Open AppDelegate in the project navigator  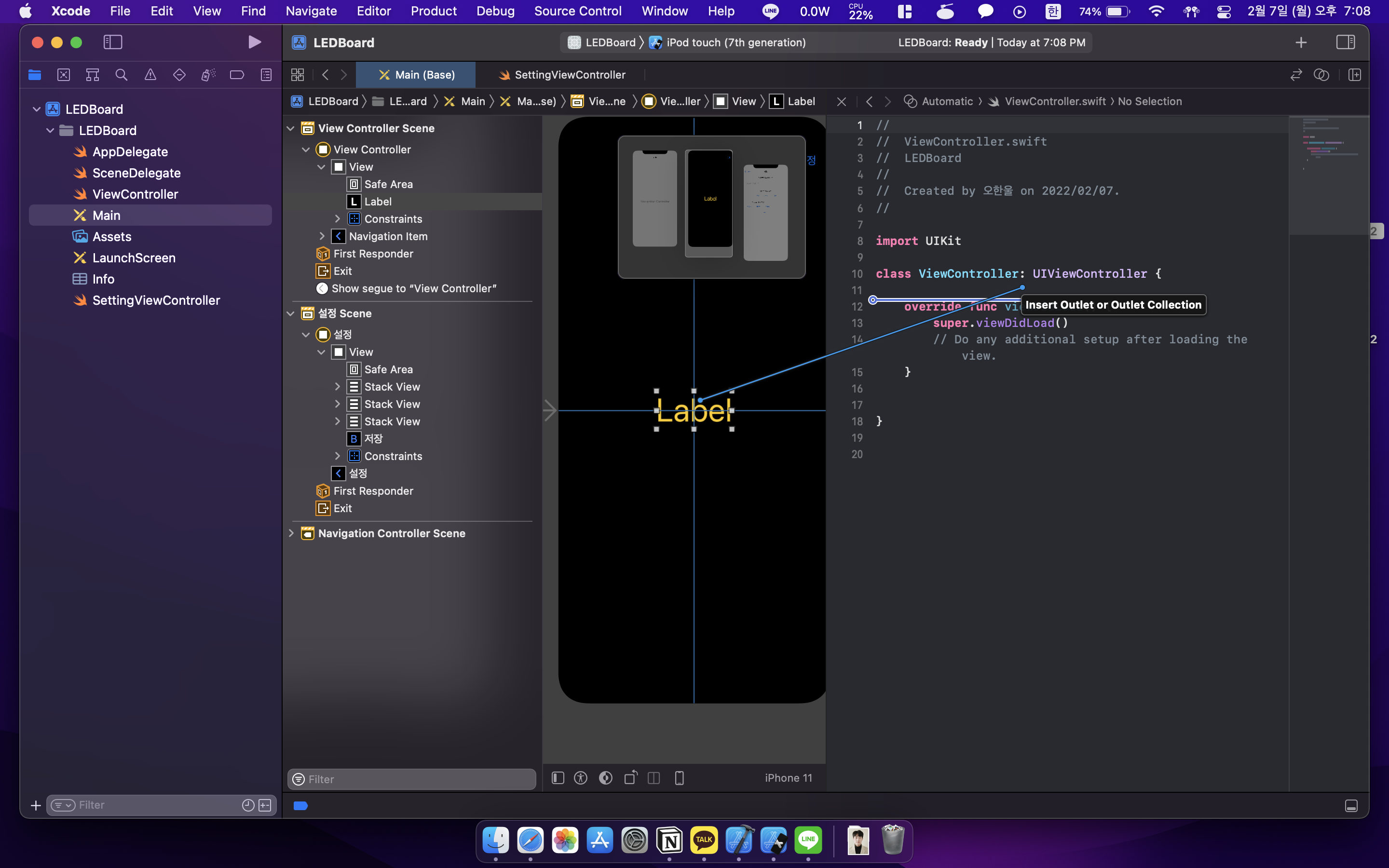tap(130, 151)
